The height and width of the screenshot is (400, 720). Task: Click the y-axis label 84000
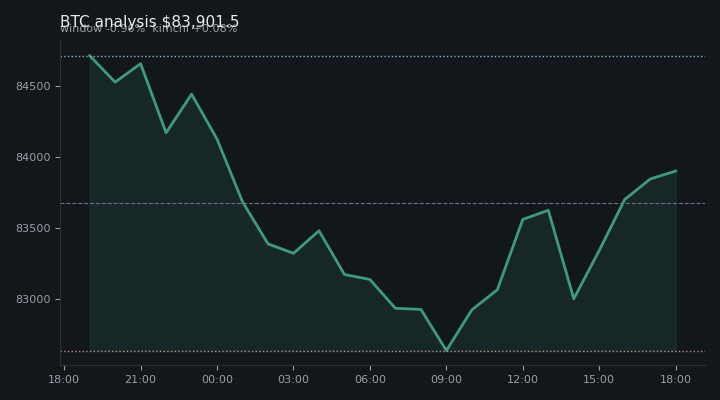[x=33, y=158]
